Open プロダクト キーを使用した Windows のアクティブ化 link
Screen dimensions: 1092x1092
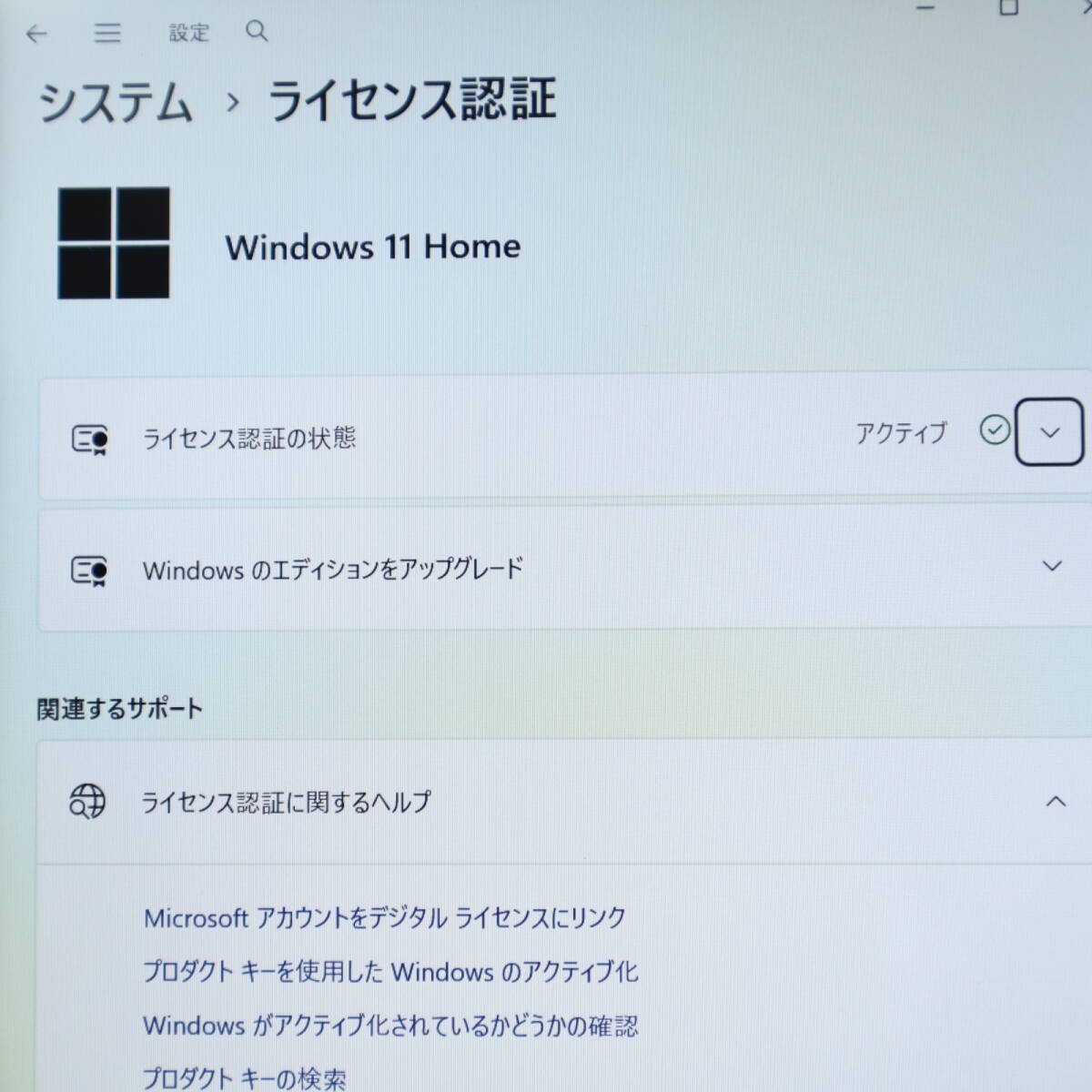pyautogui.click(x=390, y=972)
